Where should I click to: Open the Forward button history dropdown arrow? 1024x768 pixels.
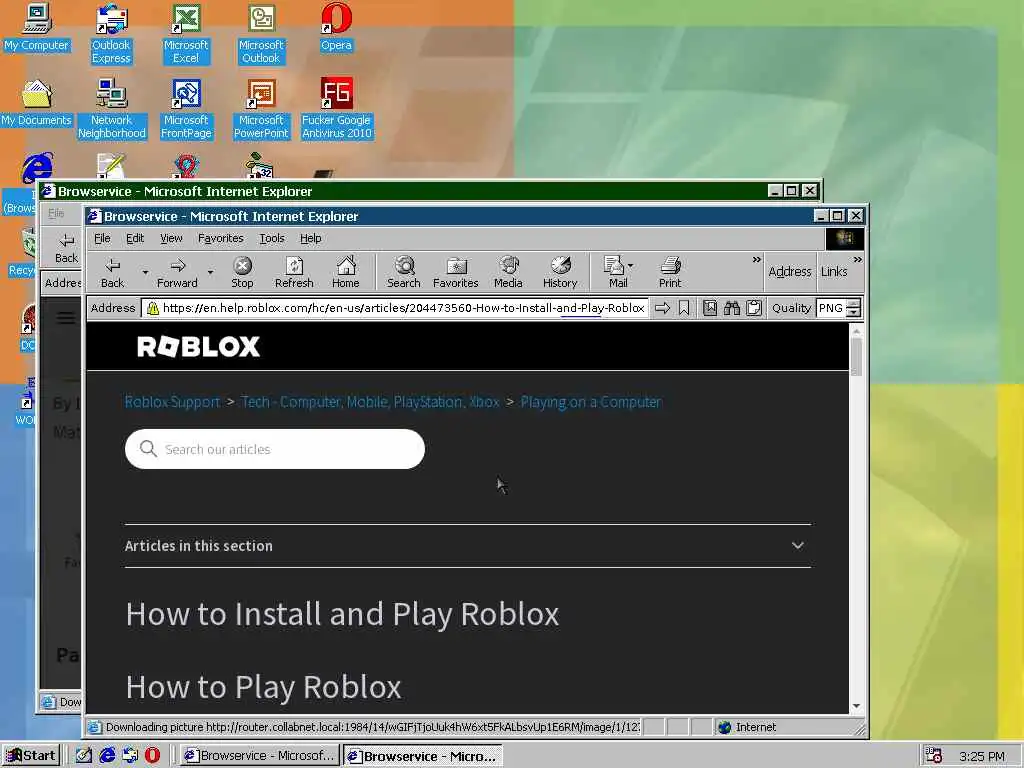pos(210,272)
